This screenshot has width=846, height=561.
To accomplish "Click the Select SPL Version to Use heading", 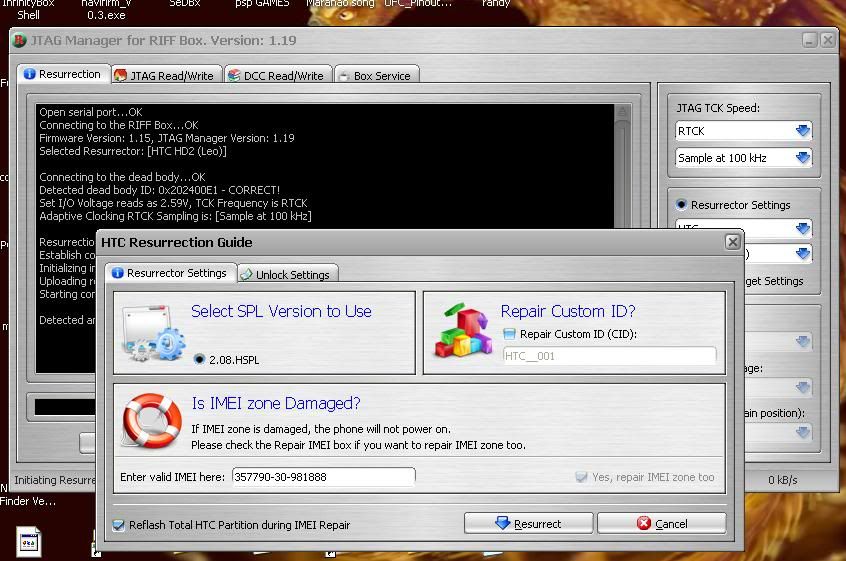I will pyautogui.click(x=281, y=311).
